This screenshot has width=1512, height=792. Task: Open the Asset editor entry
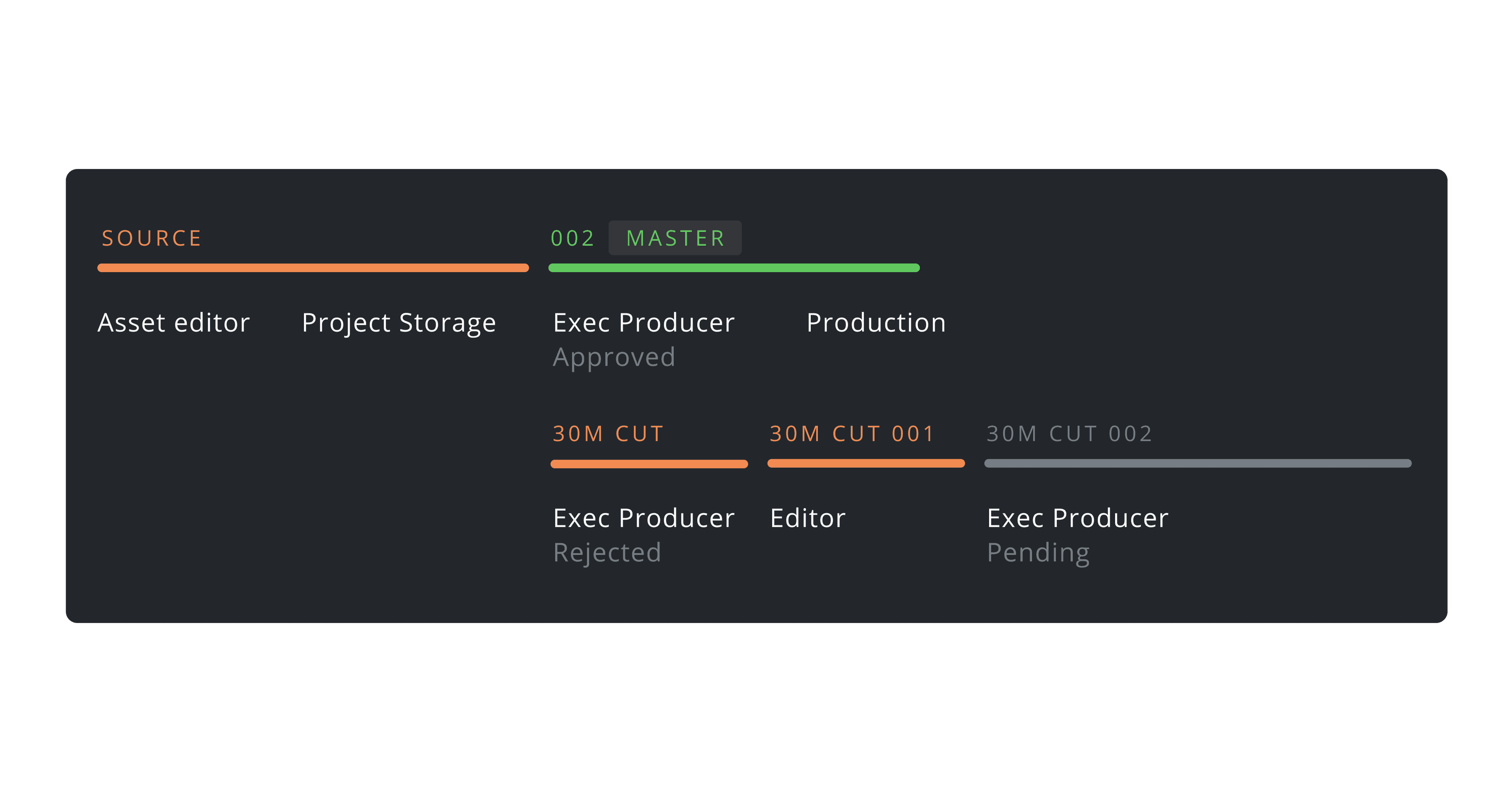coord(174,323)
